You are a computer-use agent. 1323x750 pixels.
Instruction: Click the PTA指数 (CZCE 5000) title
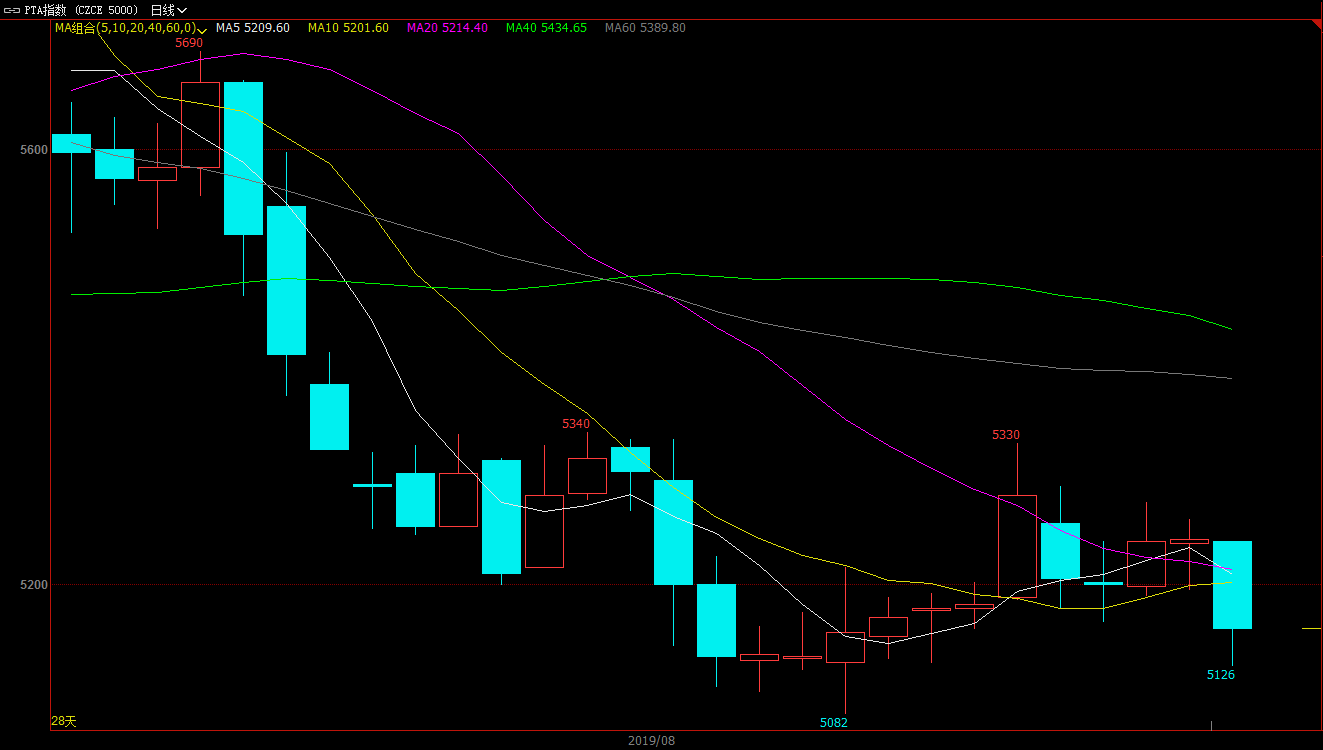point(82,10)
